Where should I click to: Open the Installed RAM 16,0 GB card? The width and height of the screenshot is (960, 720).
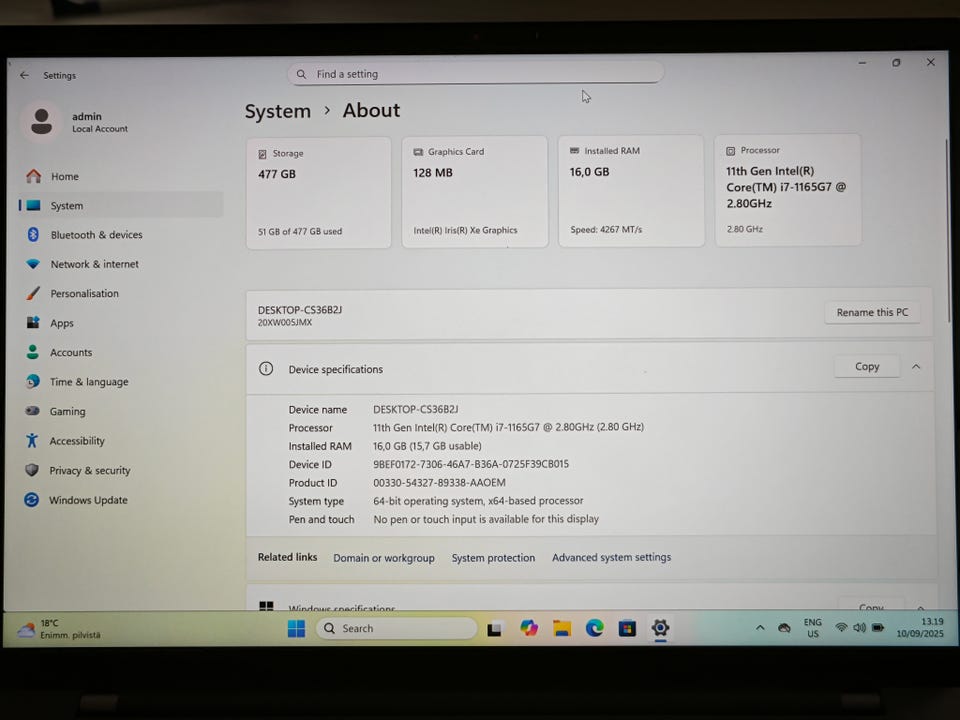tap(631, 191)
